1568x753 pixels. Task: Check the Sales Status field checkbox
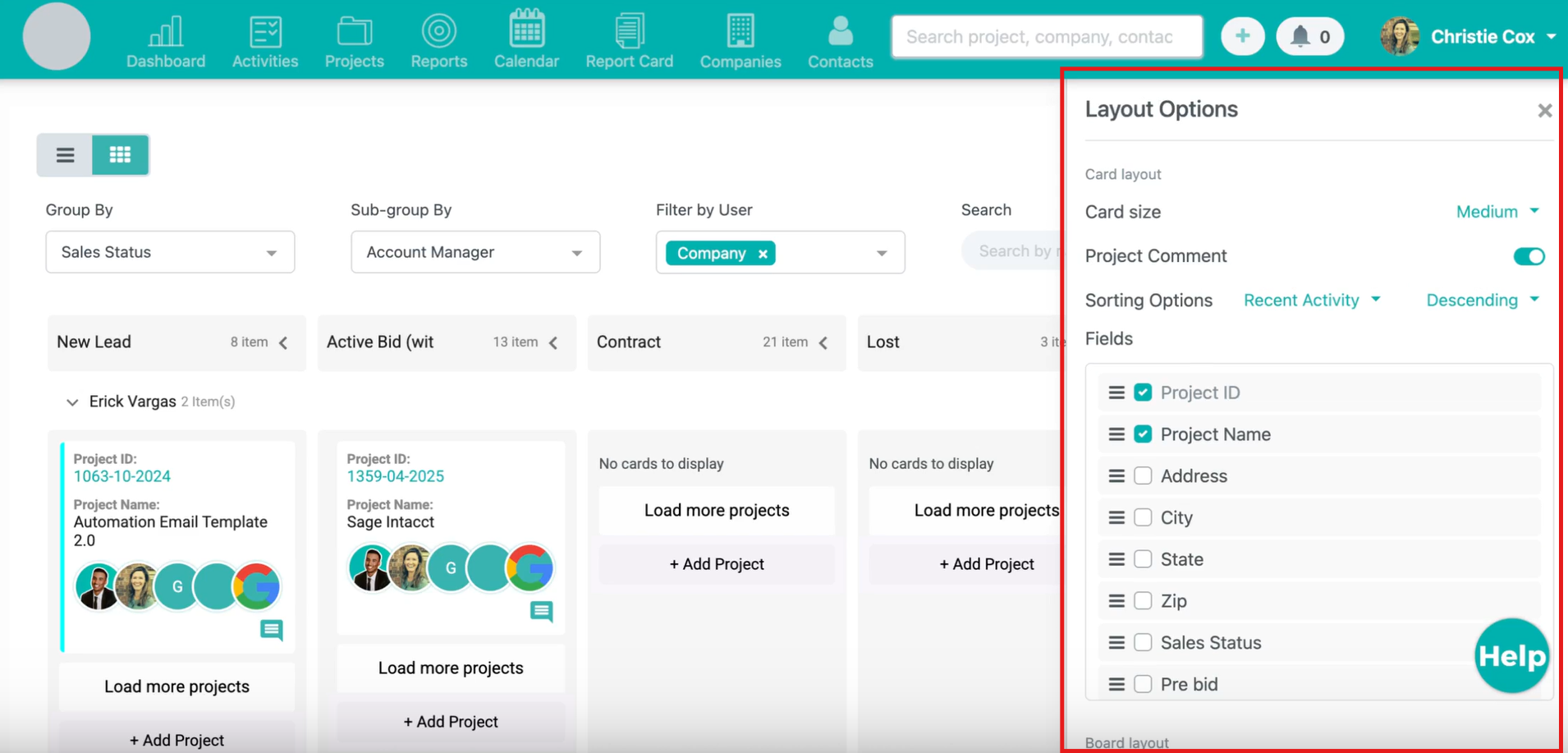(x=1143, y=642)
